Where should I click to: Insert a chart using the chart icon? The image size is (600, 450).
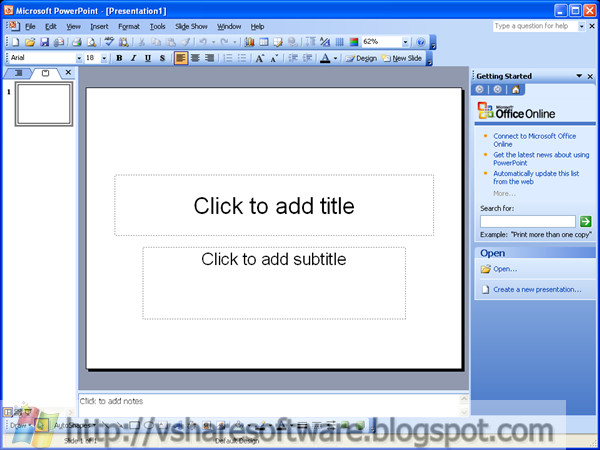click(x=250, y=42)
